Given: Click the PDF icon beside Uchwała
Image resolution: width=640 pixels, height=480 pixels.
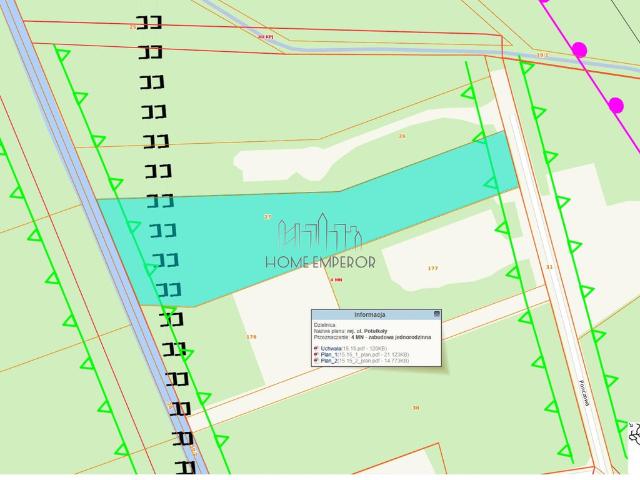Looking at the screenshot, I should [316, 349].
